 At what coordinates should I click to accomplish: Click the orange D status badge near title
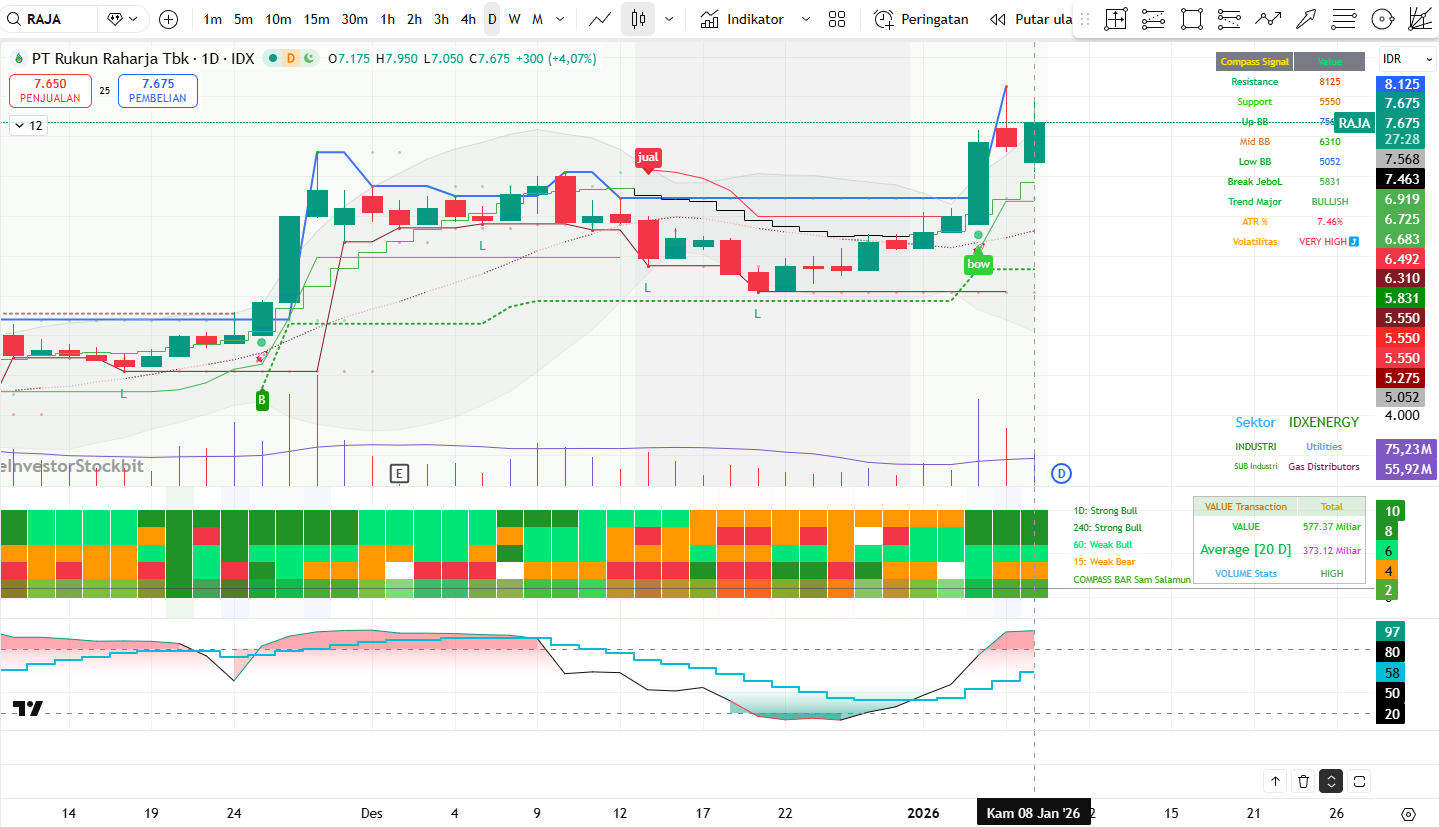click(x=291, y=59)
